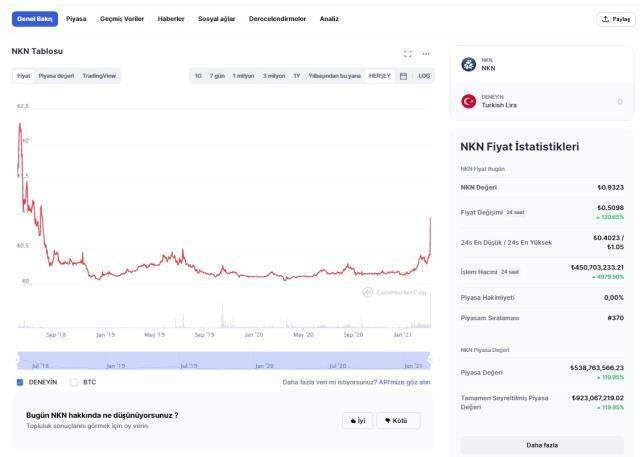
Task: Open the calendar date range picker
Action: (x=403, y=76)
